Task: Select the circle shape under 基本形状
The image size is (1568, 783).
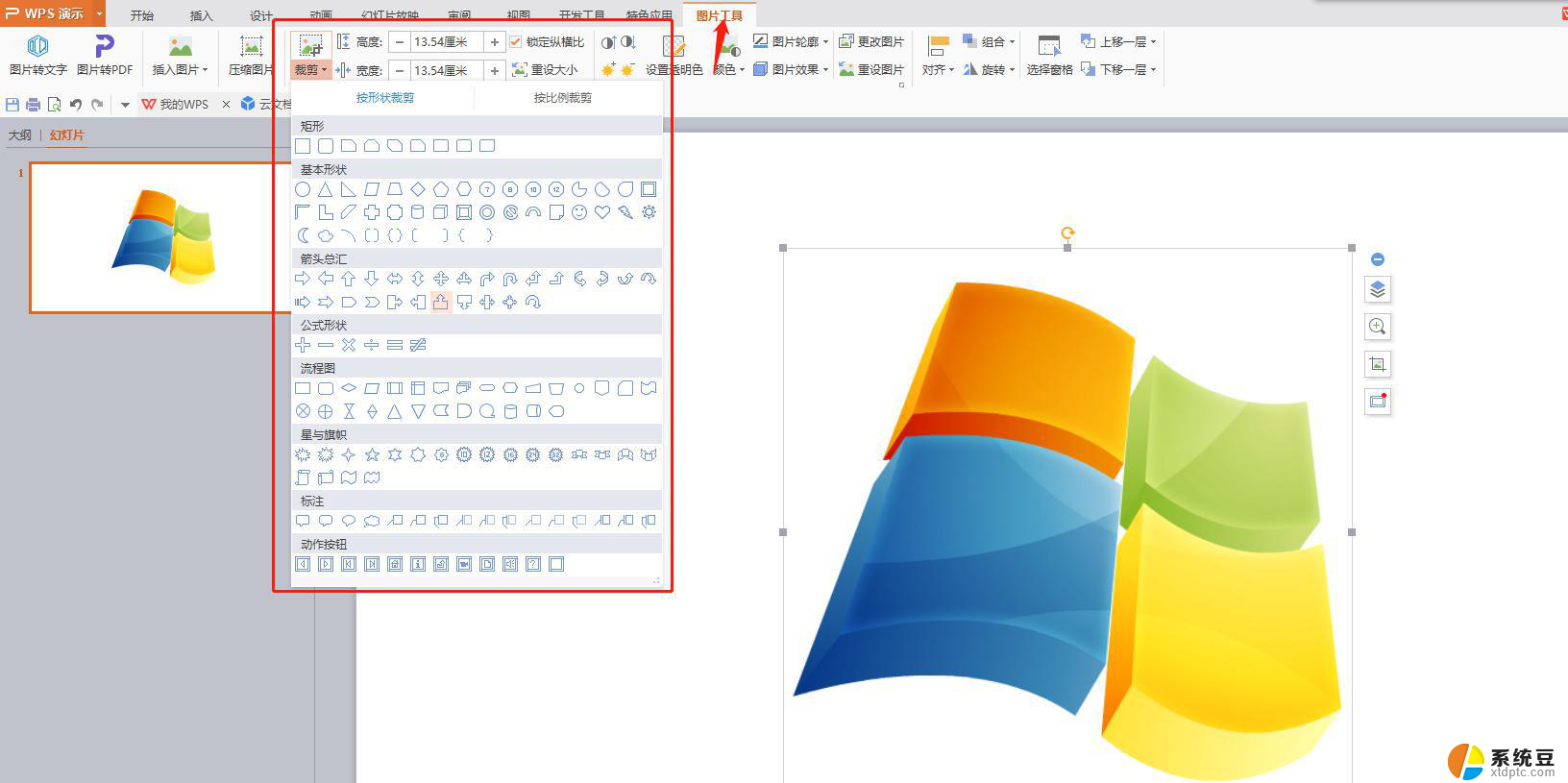Action: tap(303, 189)
